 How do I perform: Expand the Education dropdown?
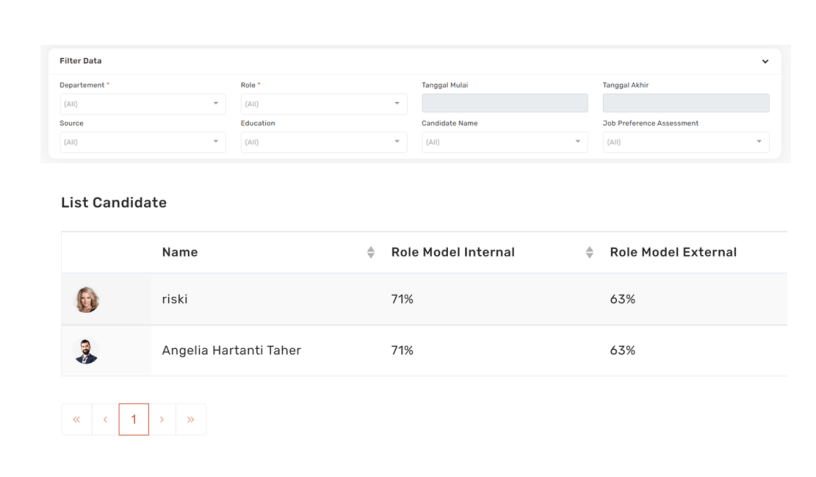[x=323, y=142]
